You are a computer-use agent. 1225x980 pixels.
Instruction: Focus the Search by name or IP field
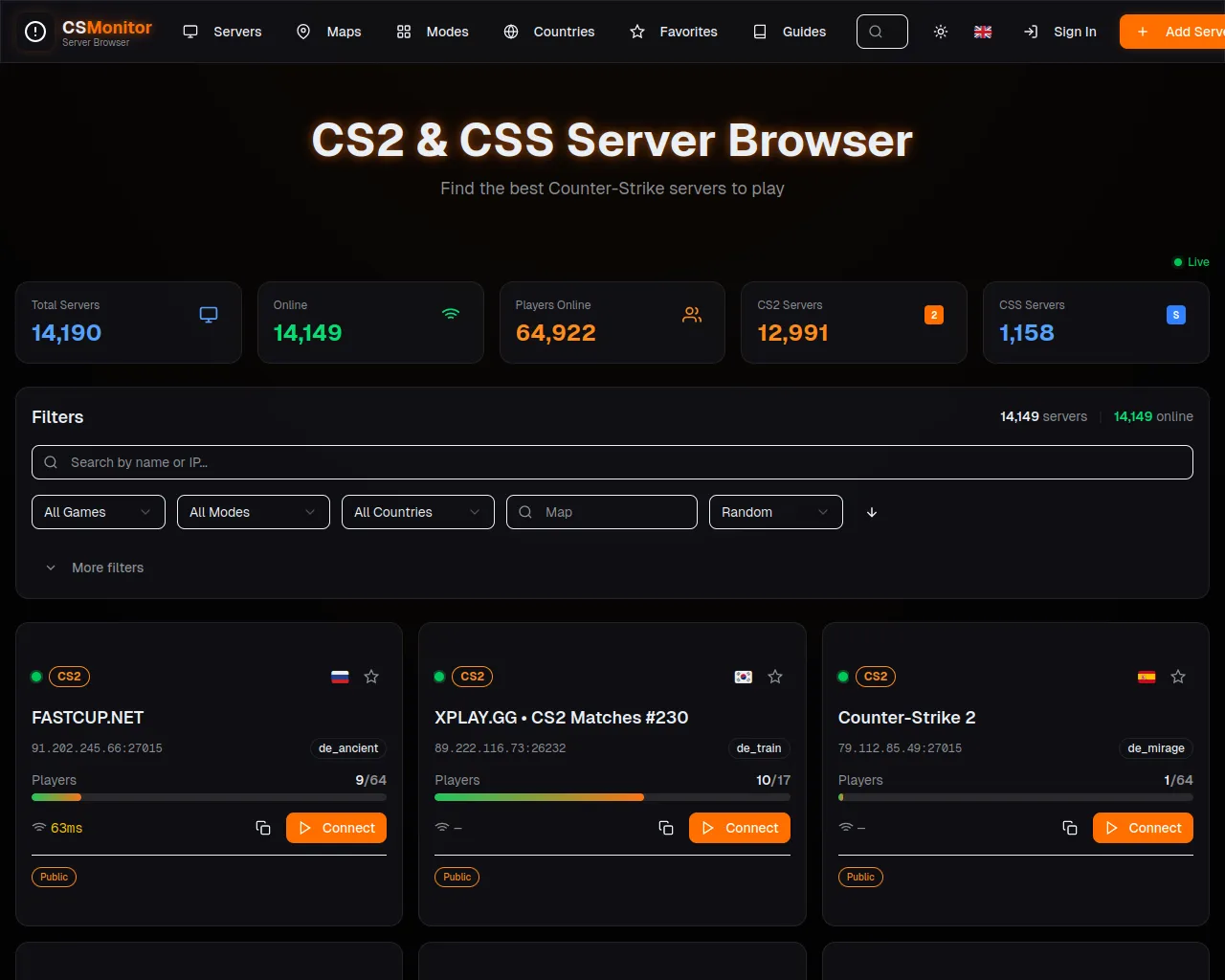(612, 462)
